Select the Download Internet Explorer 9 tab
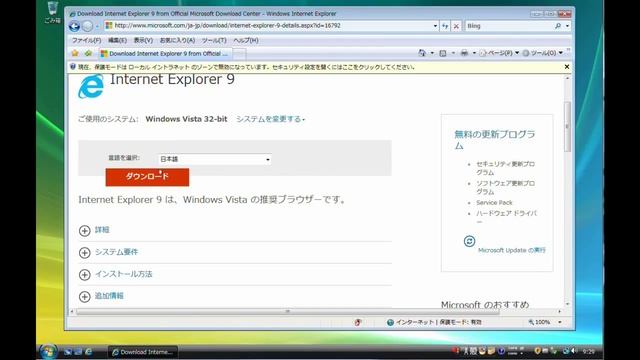Screen dimensions: 640x360 (x=166, y=53)
